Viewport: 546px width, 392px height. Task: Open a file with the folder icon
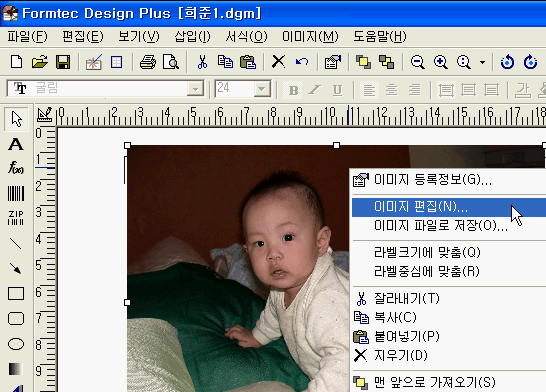pos(40,62)
